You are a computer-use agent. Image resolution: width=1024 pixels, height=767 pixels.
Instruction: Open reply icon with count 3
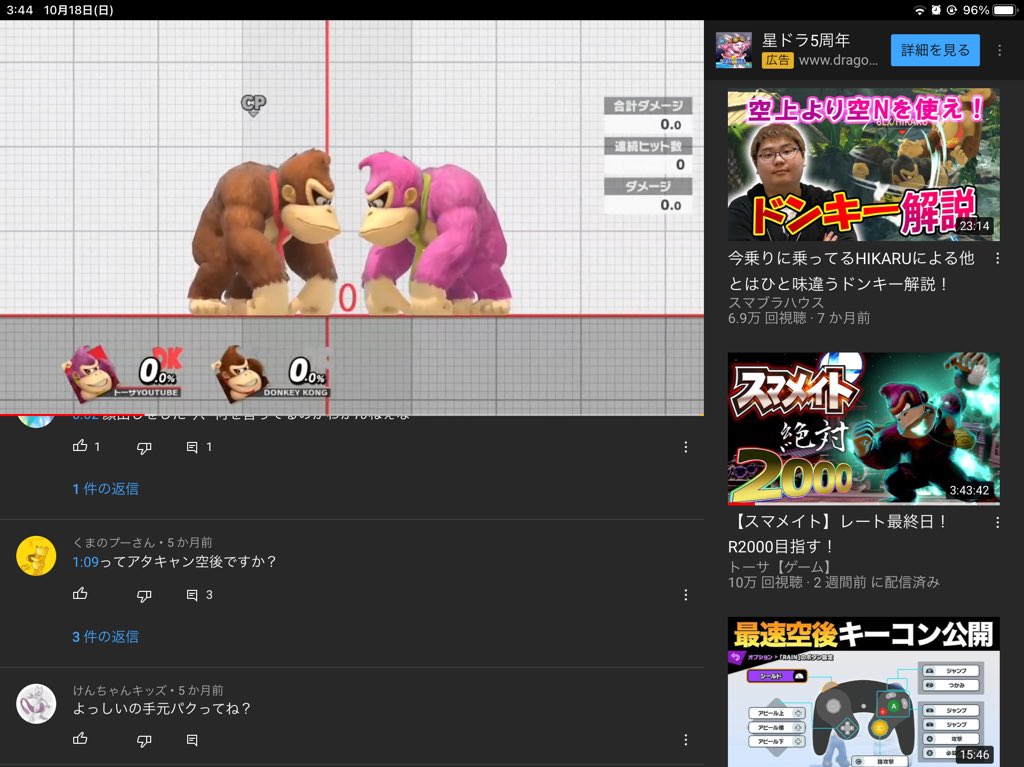pos(192,595)
